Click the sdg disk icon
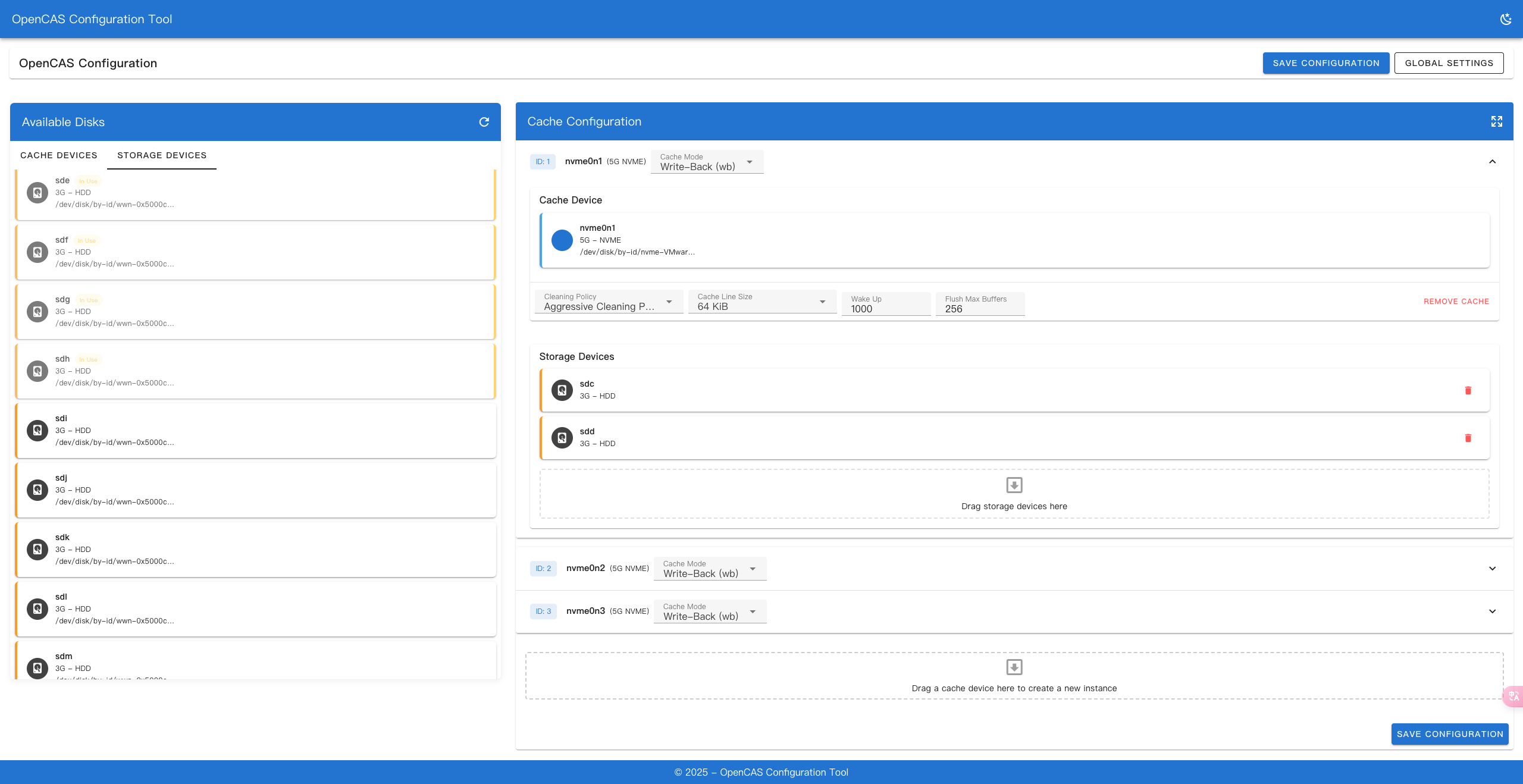 [37, 312]
